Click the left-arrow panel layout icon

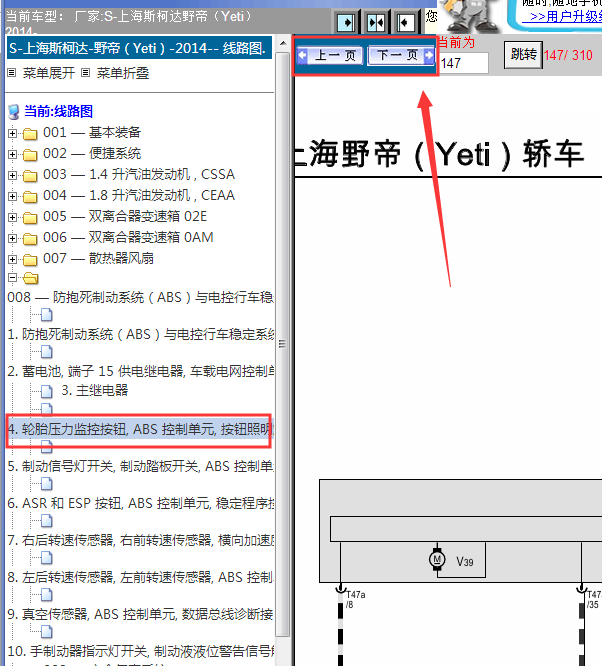[x=406, y=23]
